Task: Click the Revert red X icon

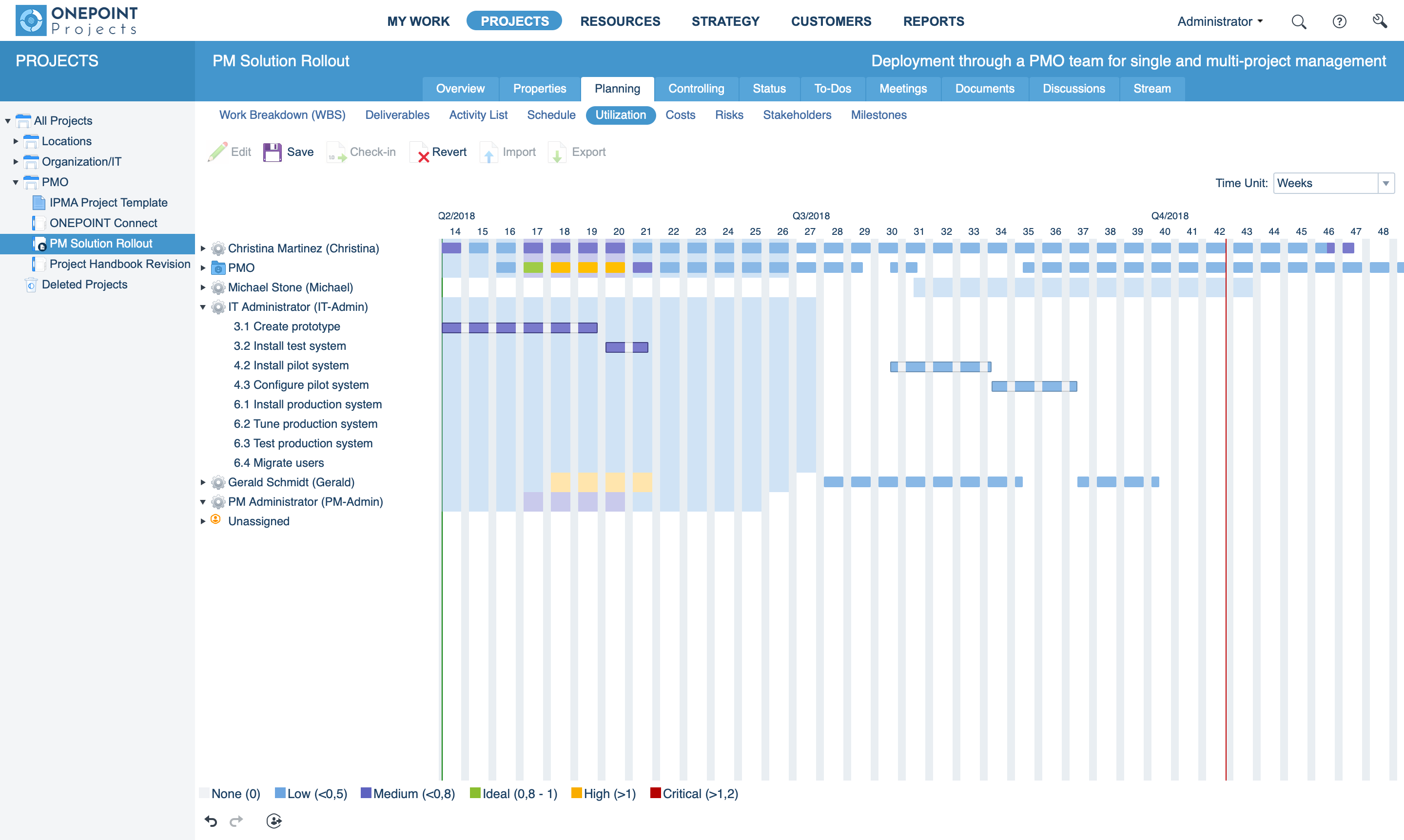Action: [420, 153]
